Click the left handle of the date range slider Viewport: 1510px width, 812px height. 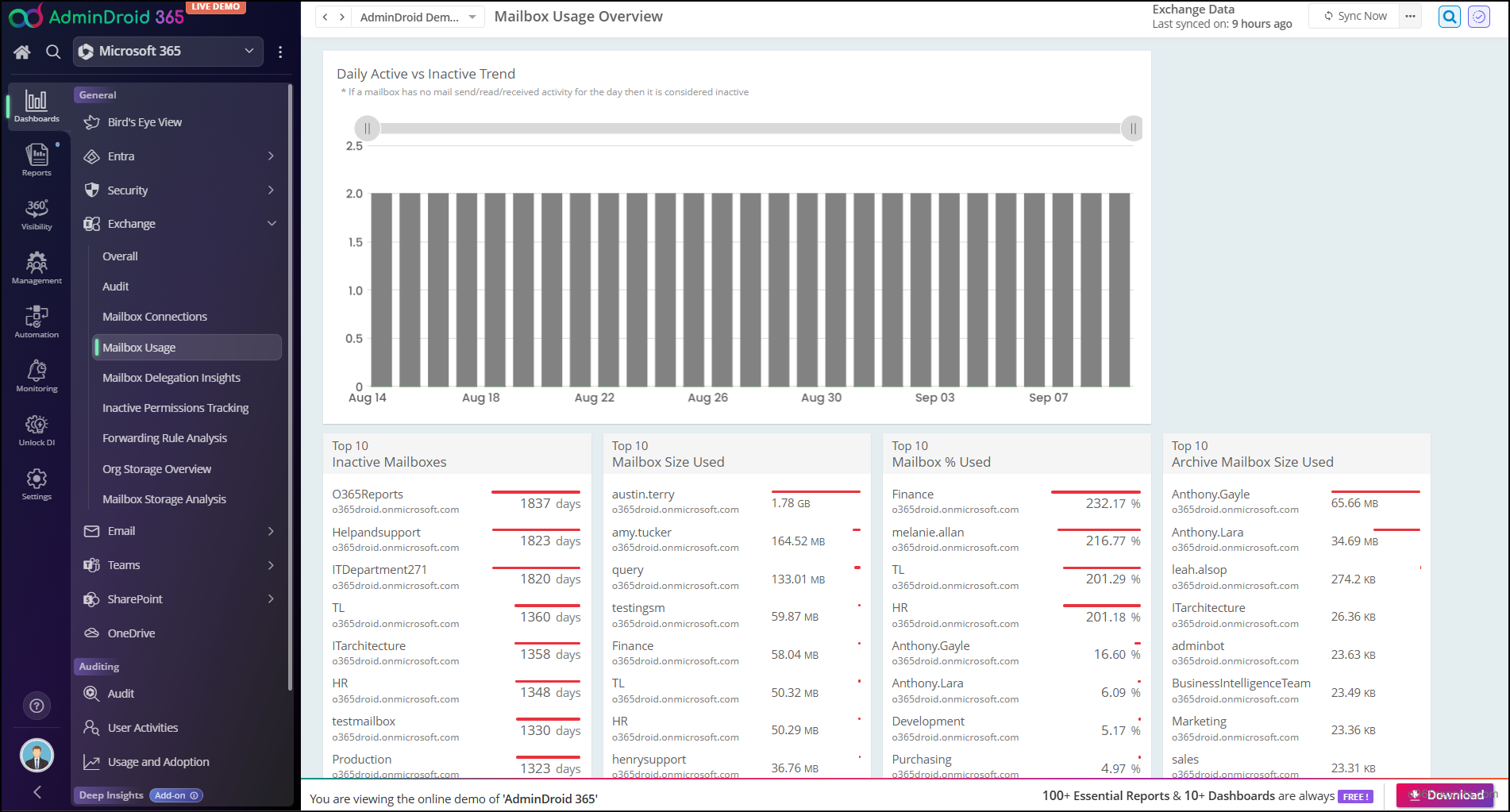pos(367,129)
